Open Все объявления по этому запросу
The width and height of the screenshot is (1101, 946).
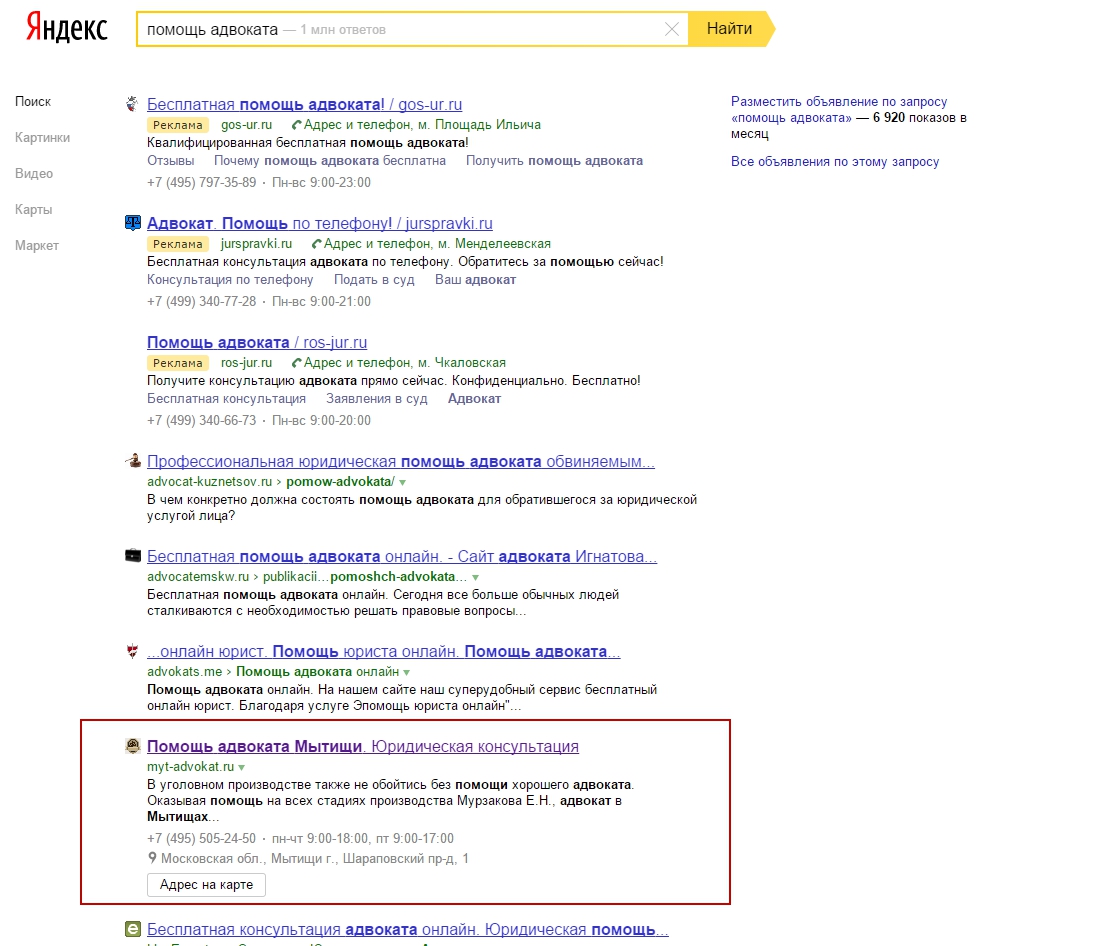click(835, 162)
